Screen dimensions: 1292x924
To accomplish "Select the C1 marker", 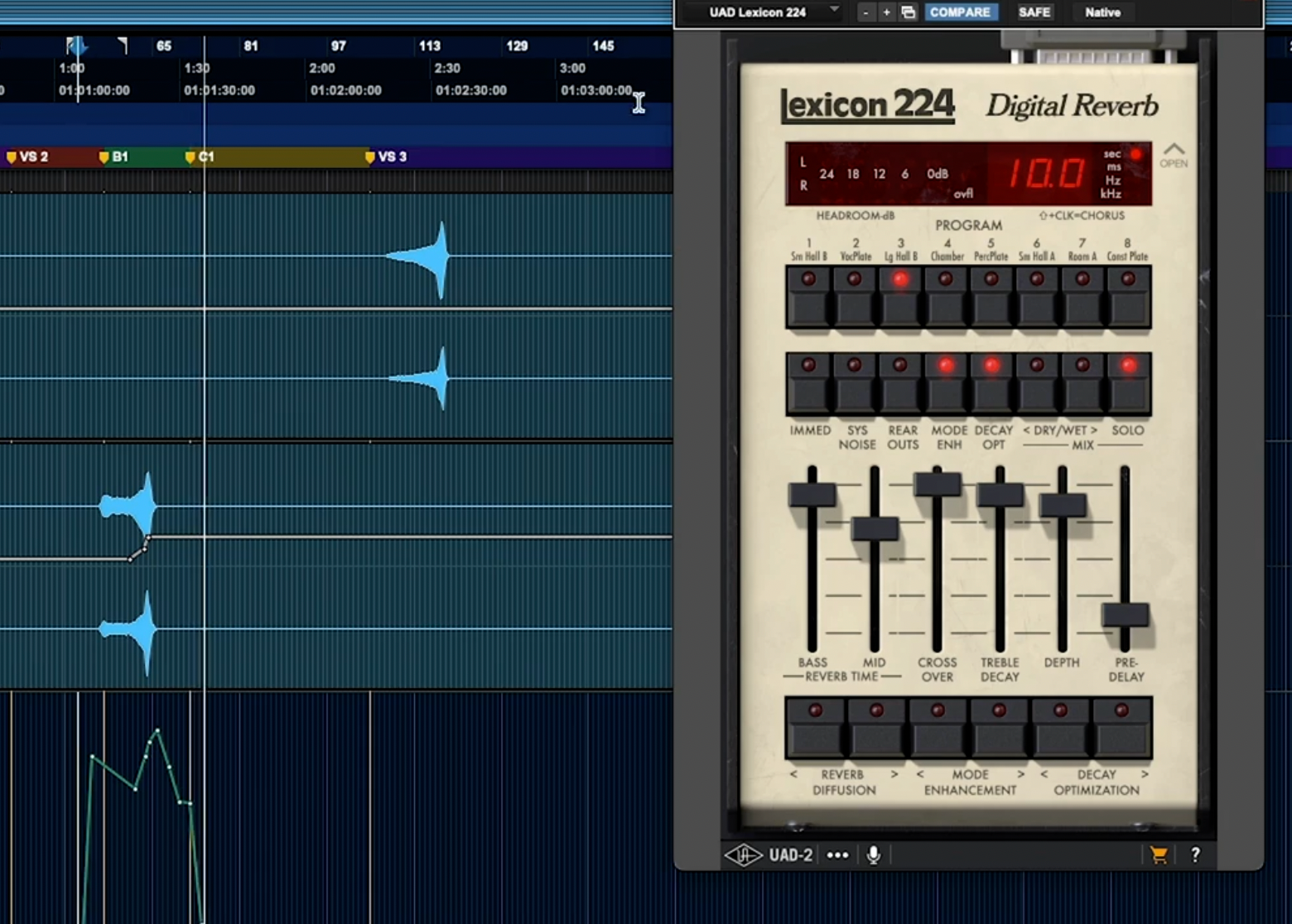I will tap(200, 156).
